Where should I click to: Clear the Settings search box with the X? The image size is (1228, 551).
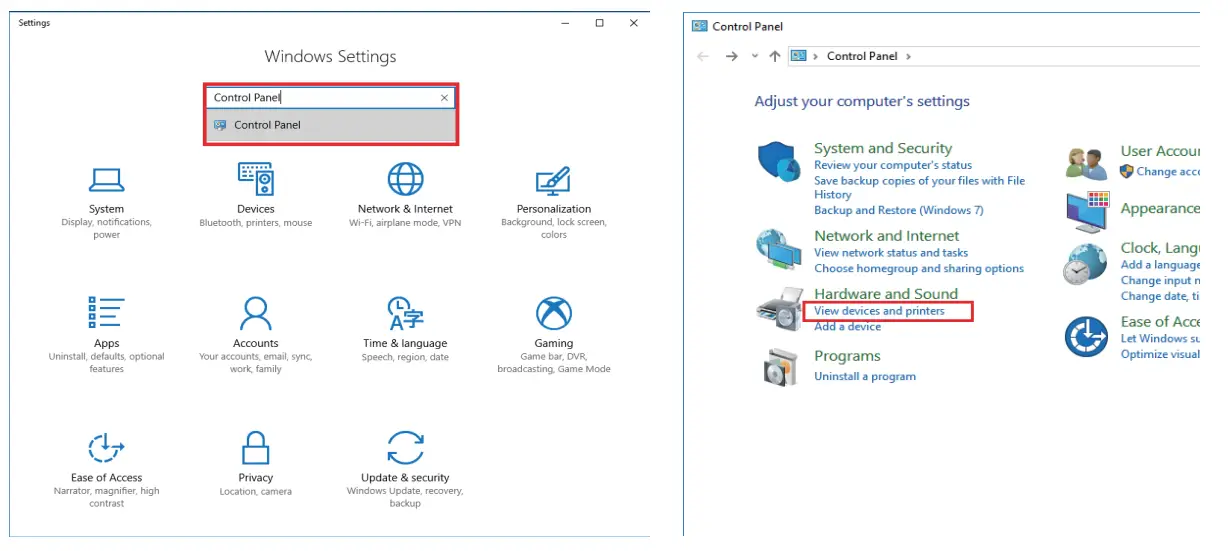tap(445, 98)
